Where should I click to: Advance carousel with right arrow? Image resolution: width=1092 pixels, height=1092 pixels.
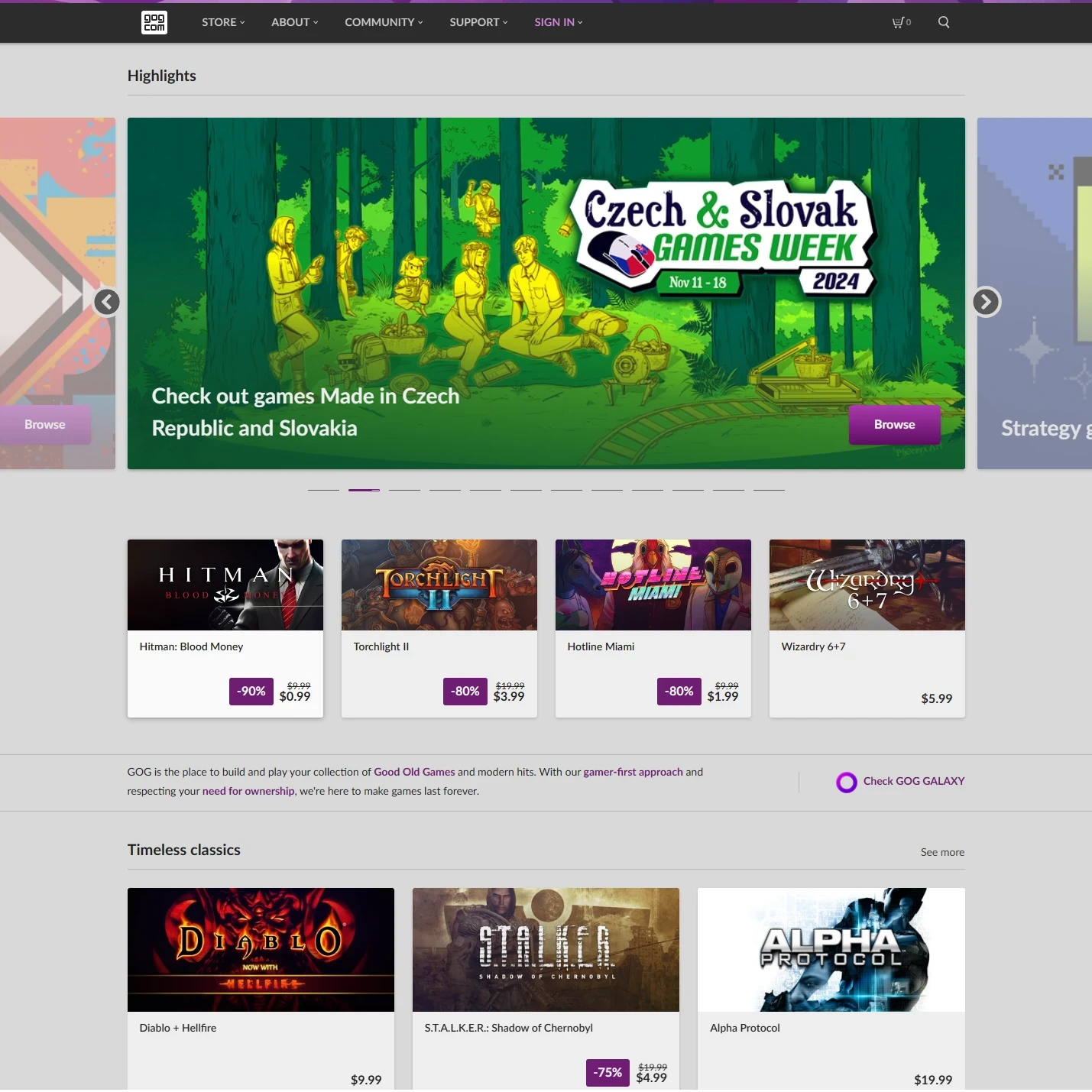pyautogui.click(x=986, y=302)
